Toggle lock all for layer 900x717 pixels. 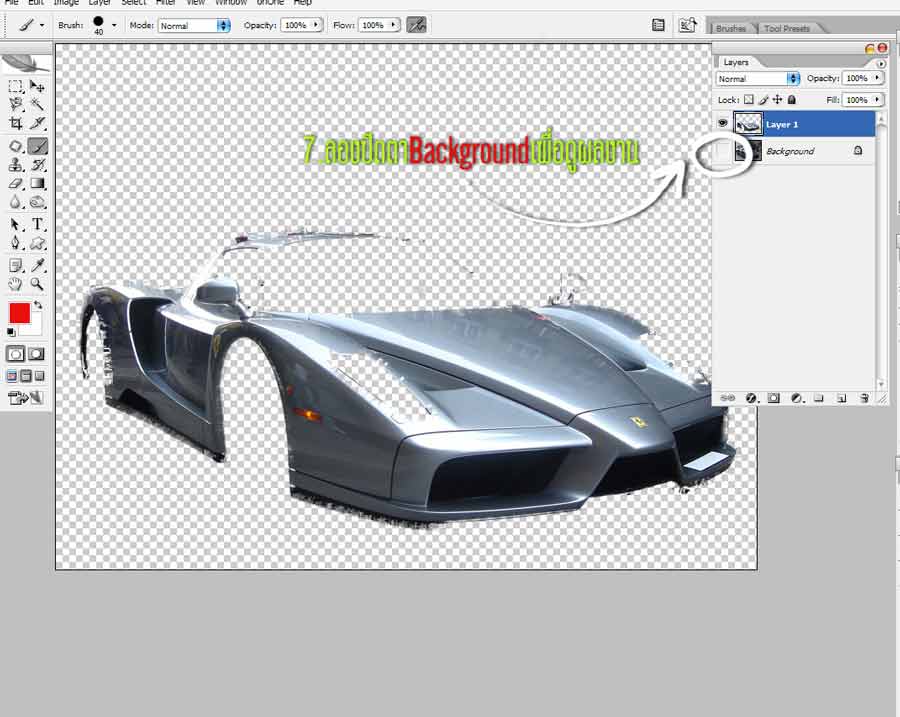792,100
